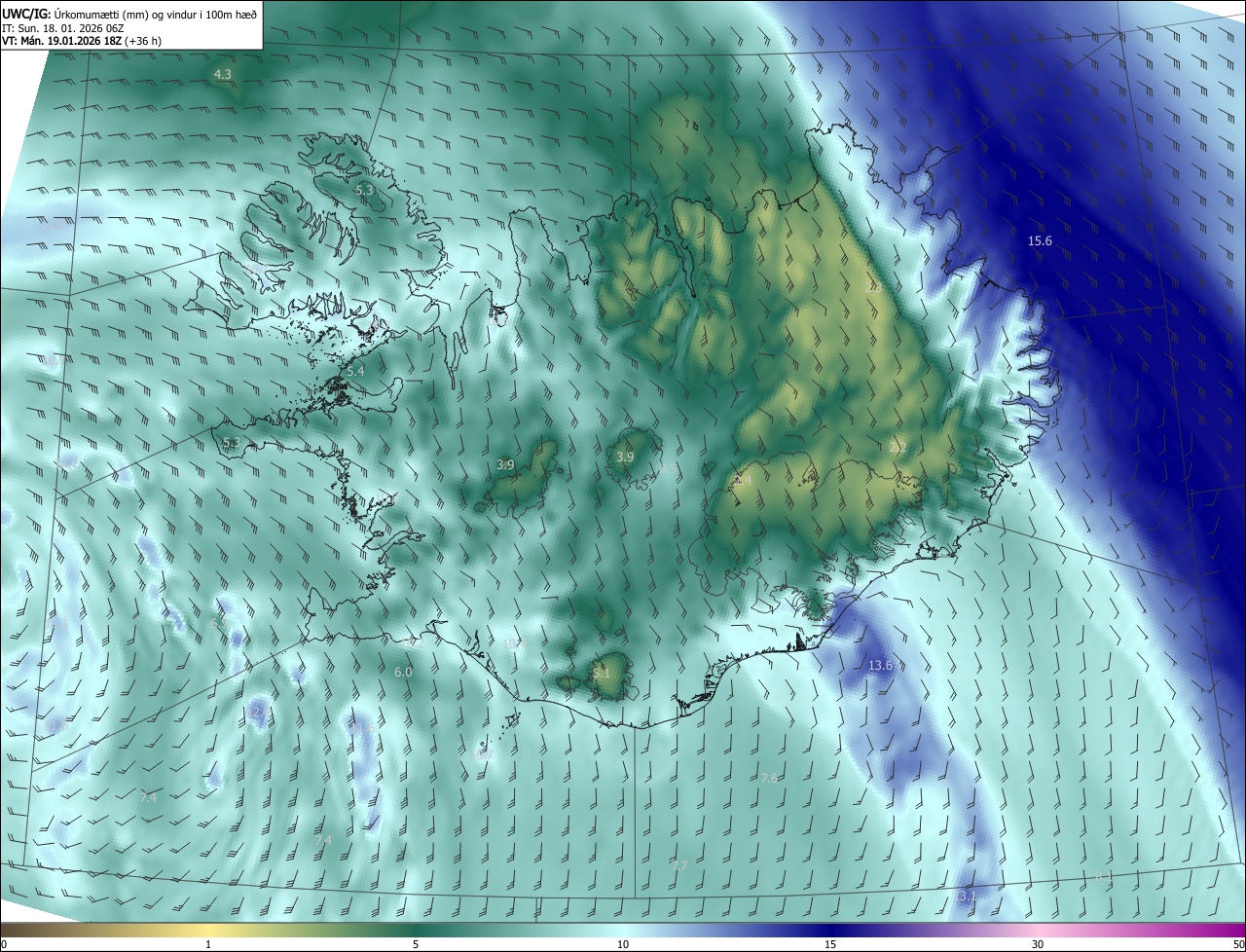1246x952 pixels.
Task: Click the 6.0 value label south of Reykjanes
Action: [403, 673]
